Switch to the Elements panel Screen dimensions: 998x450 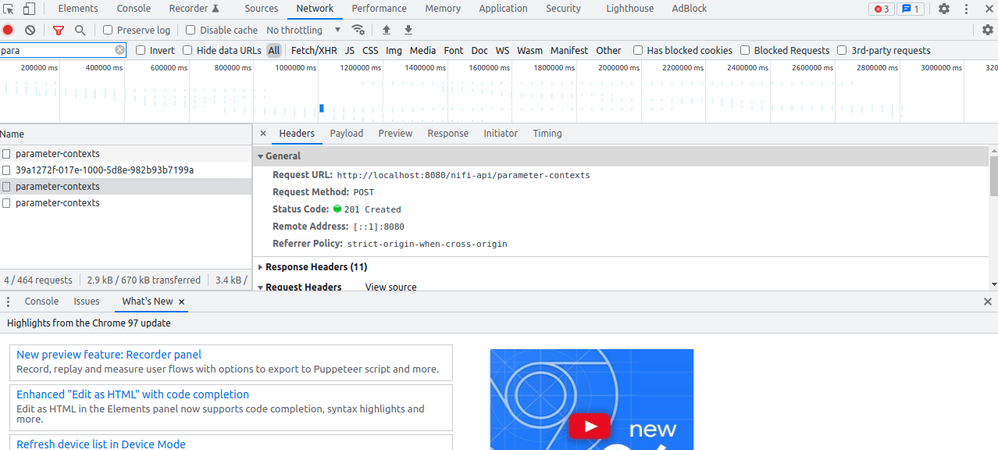tap(78, 9)
